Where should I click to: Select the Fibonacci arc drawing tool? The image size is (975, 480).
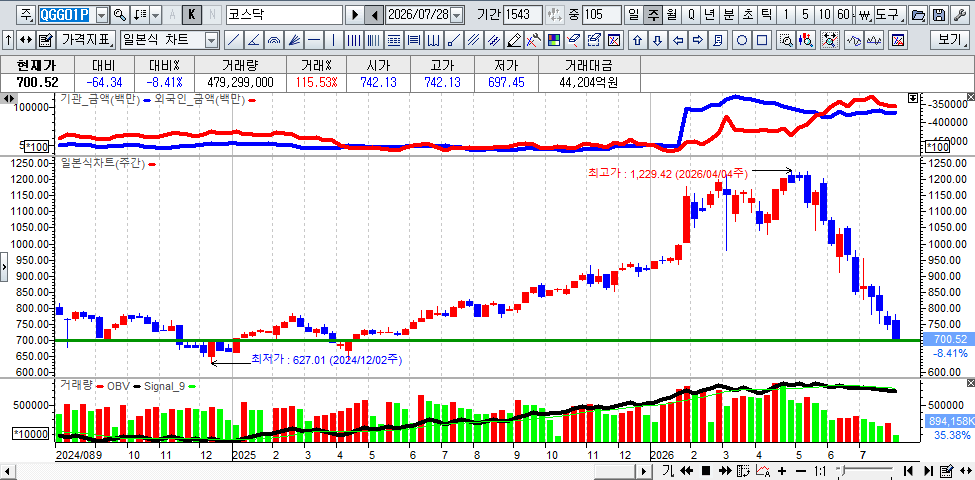click(274, 40)
